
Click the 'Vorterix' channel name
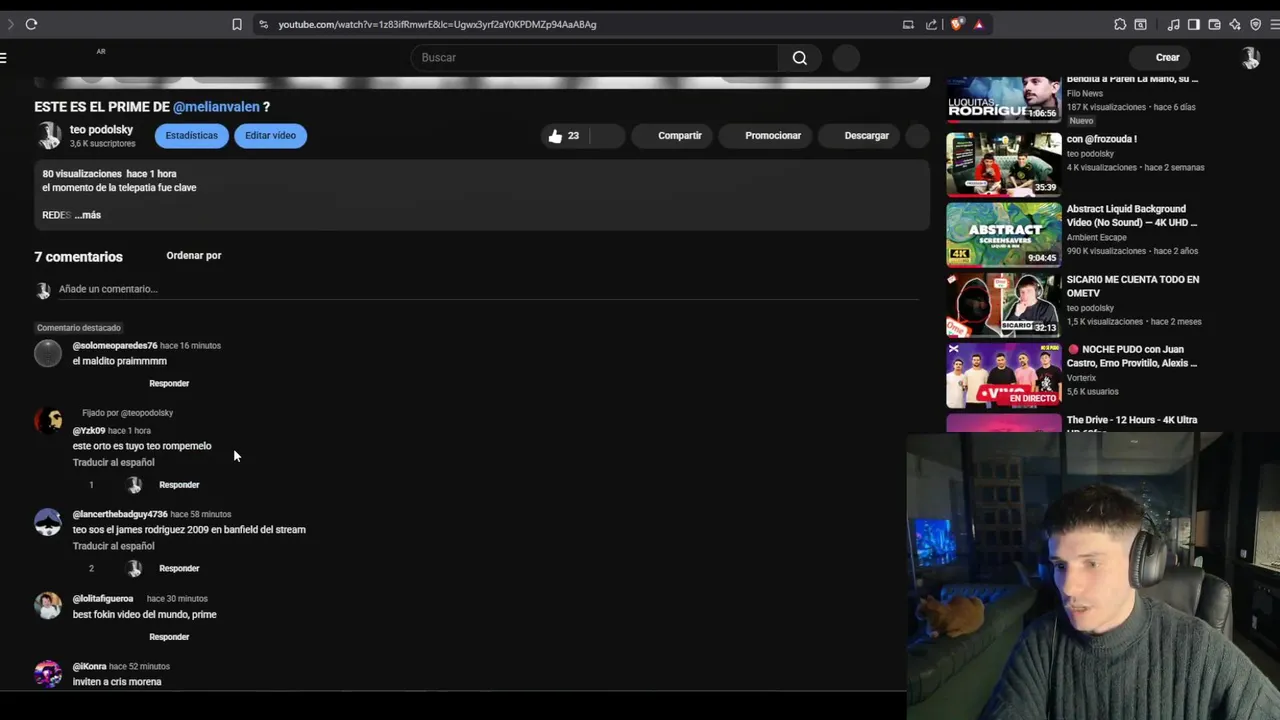(x=1081, y=378)
